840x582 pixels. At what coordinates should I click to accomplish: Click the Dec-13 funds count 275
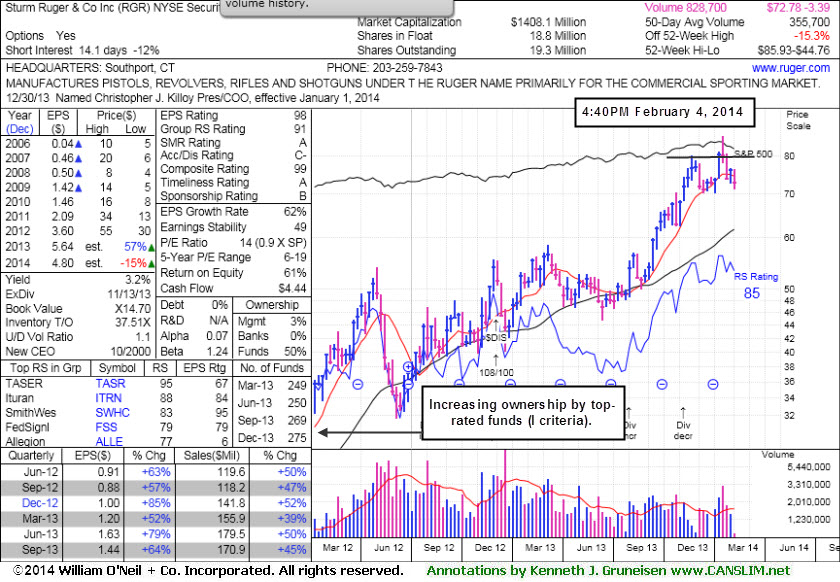pos(297,438)
